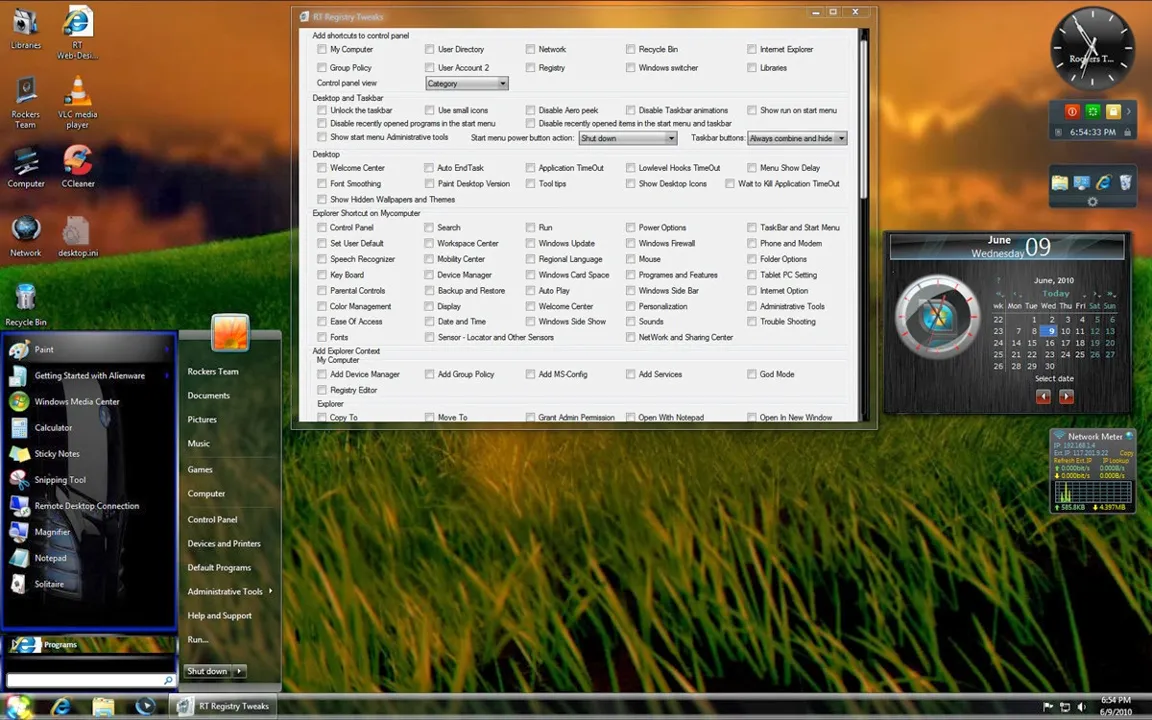Screen dimensions: 1152x720
Task: Launch VLC media player from desktop
Action: [x=77, y=101]
